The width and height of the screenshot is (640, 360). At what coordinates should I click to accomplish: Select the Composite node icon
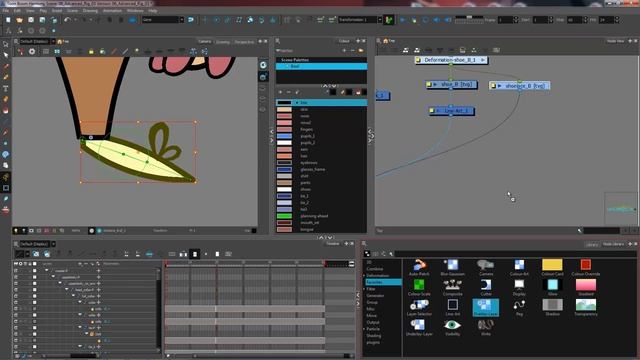[x=452, y=284]
